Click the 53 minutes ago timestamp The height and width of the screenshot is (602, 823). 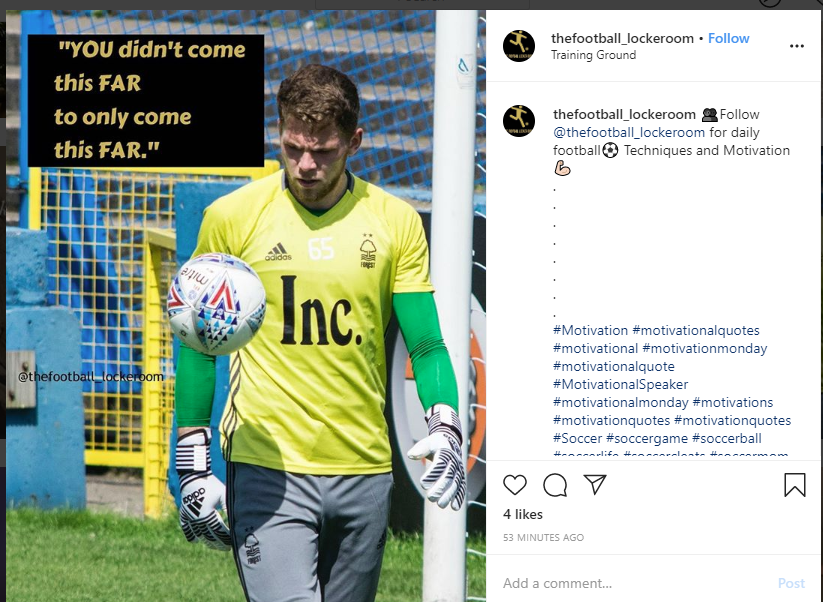point(543,537)
